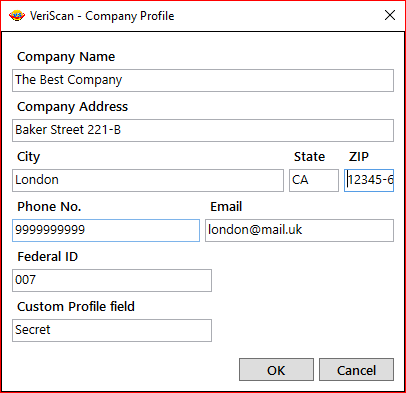
Task: Focus the State field containing CA
Action: (314, 180)
